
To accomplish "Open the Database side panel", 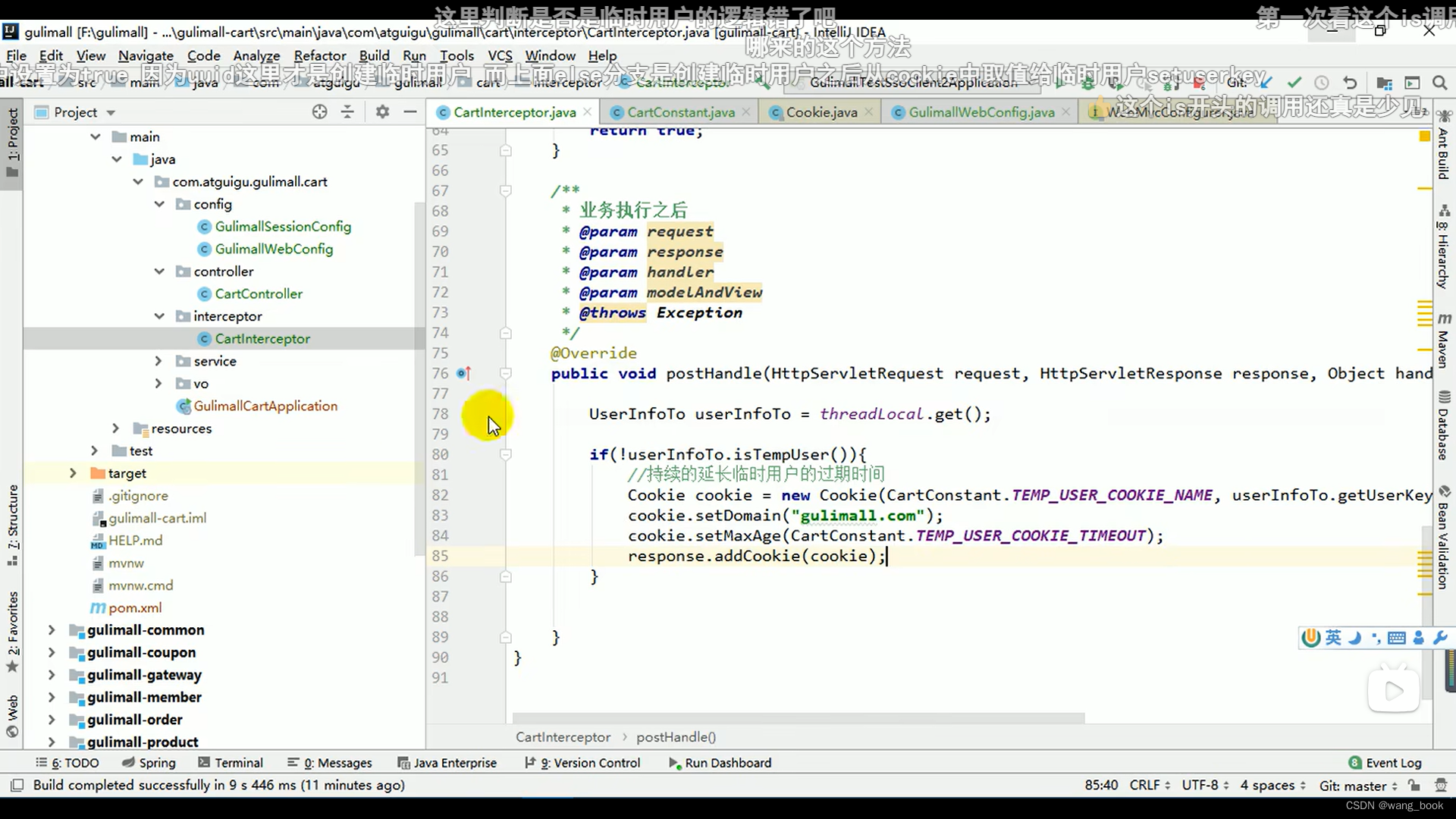I will 1443,425.
